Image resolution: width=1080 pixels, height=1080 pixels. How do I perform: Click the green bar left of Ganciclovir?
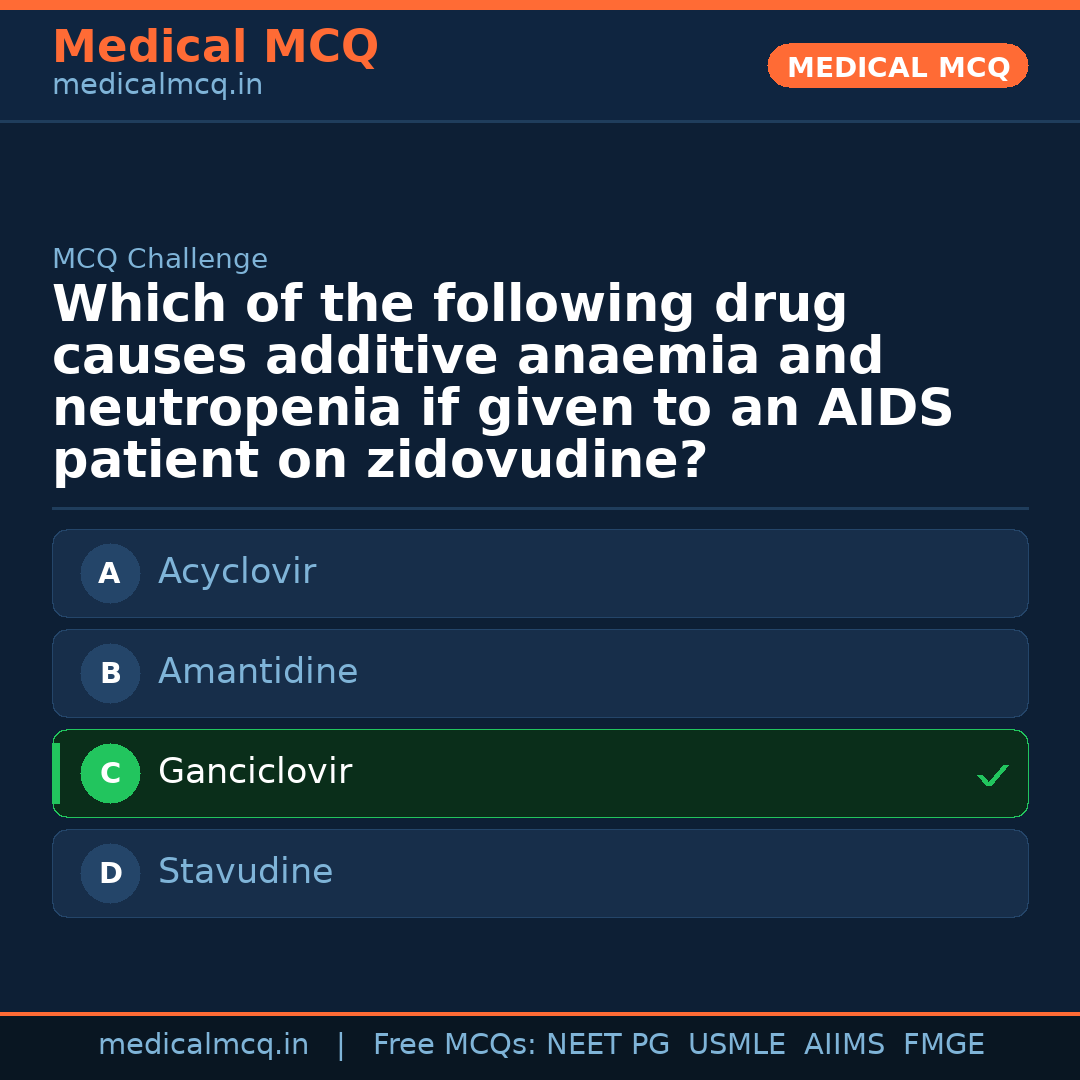click(56, 773)
